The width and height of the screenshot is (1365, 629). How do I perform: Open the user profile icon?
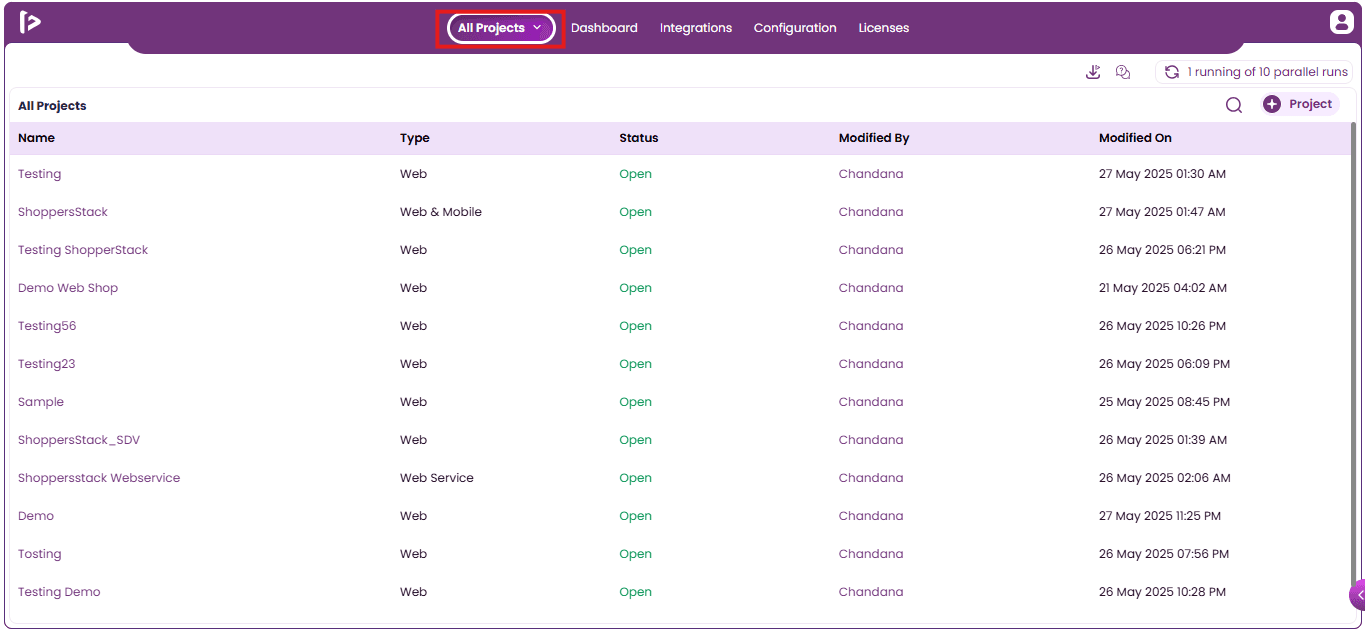[x=1341, y=22]
